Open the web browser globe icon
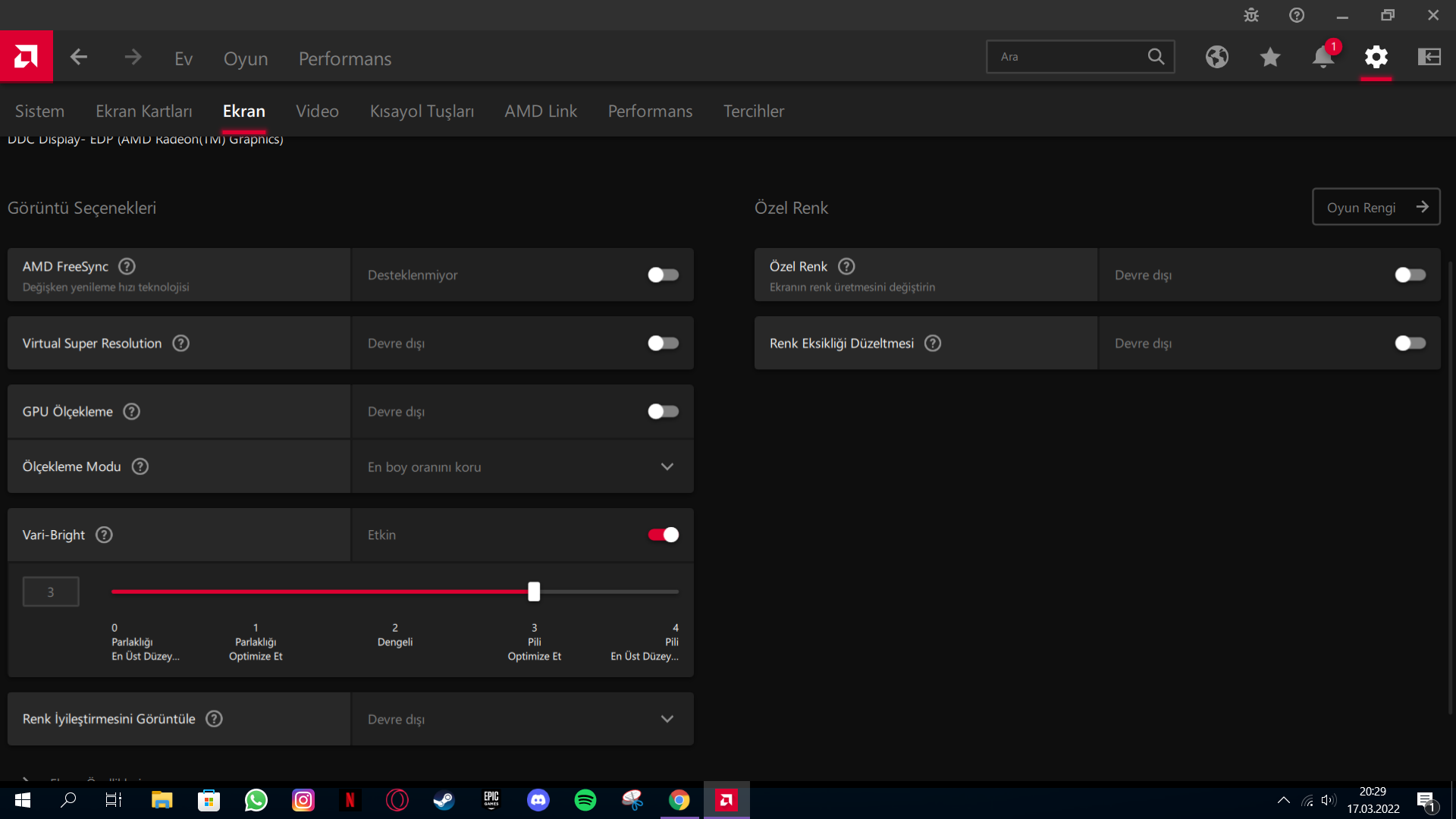Image resolution: width=1456 pixels, height=819 pixels. pyautogui.click(x=1217, y=57)
